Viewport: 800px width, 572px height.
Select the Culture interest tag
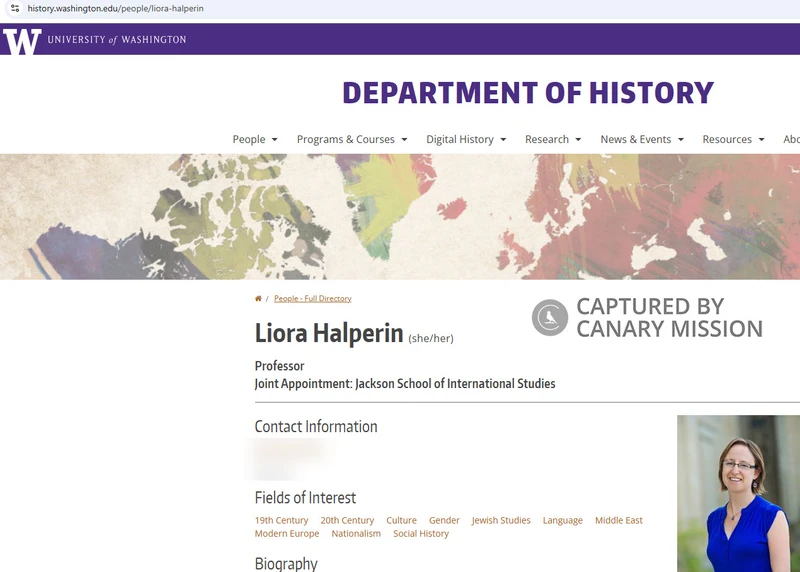point(401,520)
